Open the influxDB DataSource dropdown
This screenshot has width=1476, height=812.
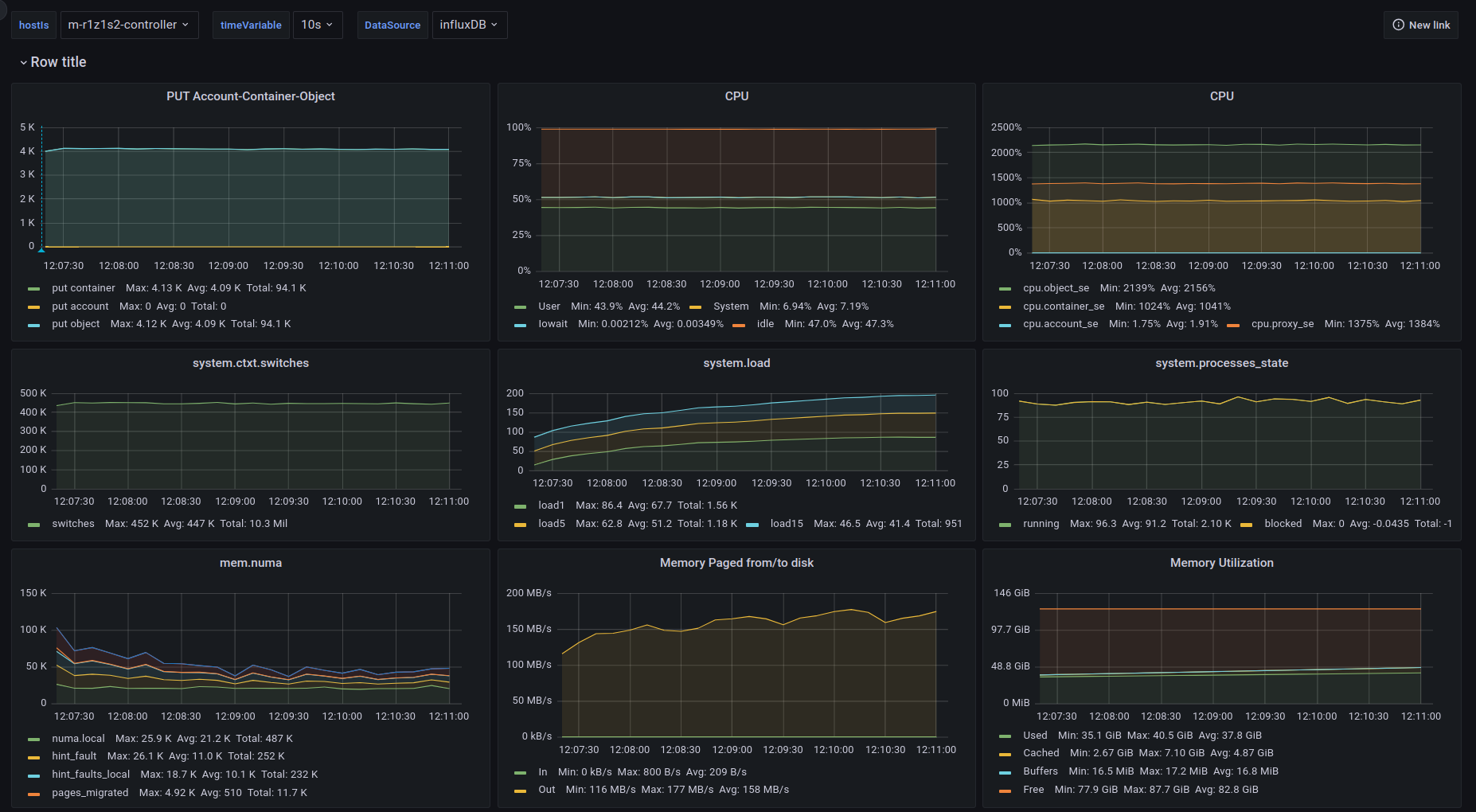[x=469, y=25]
